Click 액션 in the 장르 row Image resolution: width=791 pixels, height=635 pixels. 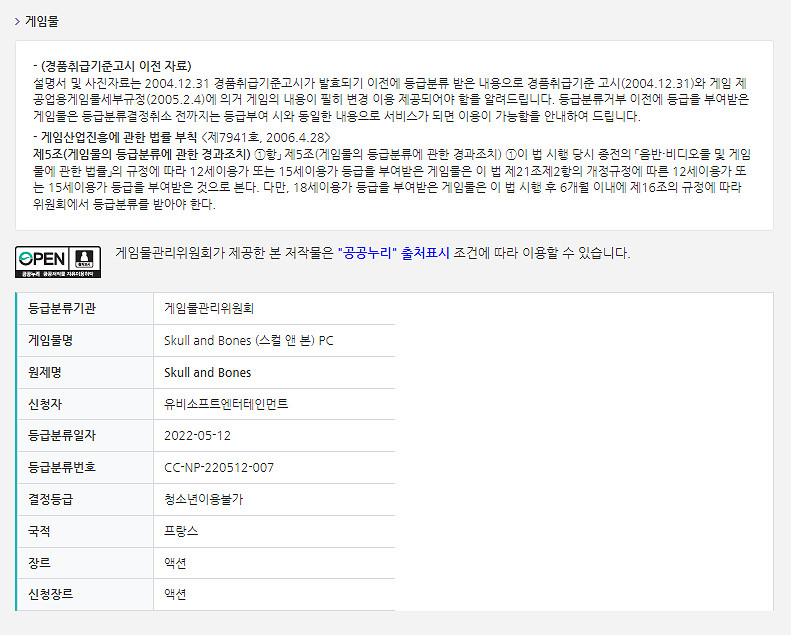pyautogui.click(x=175, y=563)
